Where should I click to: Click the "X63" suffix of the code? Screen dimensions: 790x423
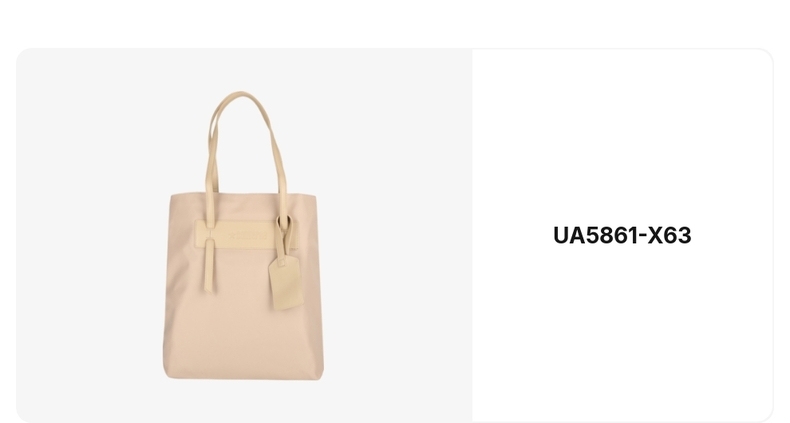coord(669,235)
